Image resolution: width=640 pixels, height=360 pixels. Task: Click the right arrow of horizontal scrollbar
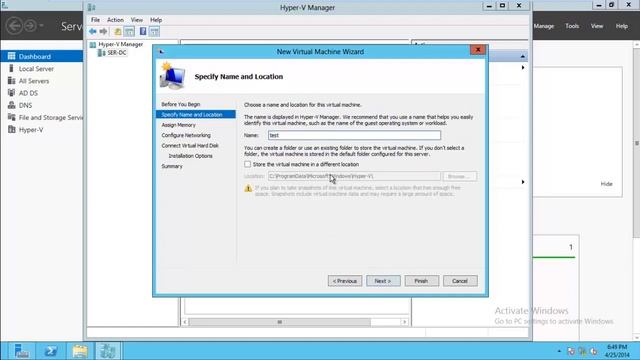404,322
